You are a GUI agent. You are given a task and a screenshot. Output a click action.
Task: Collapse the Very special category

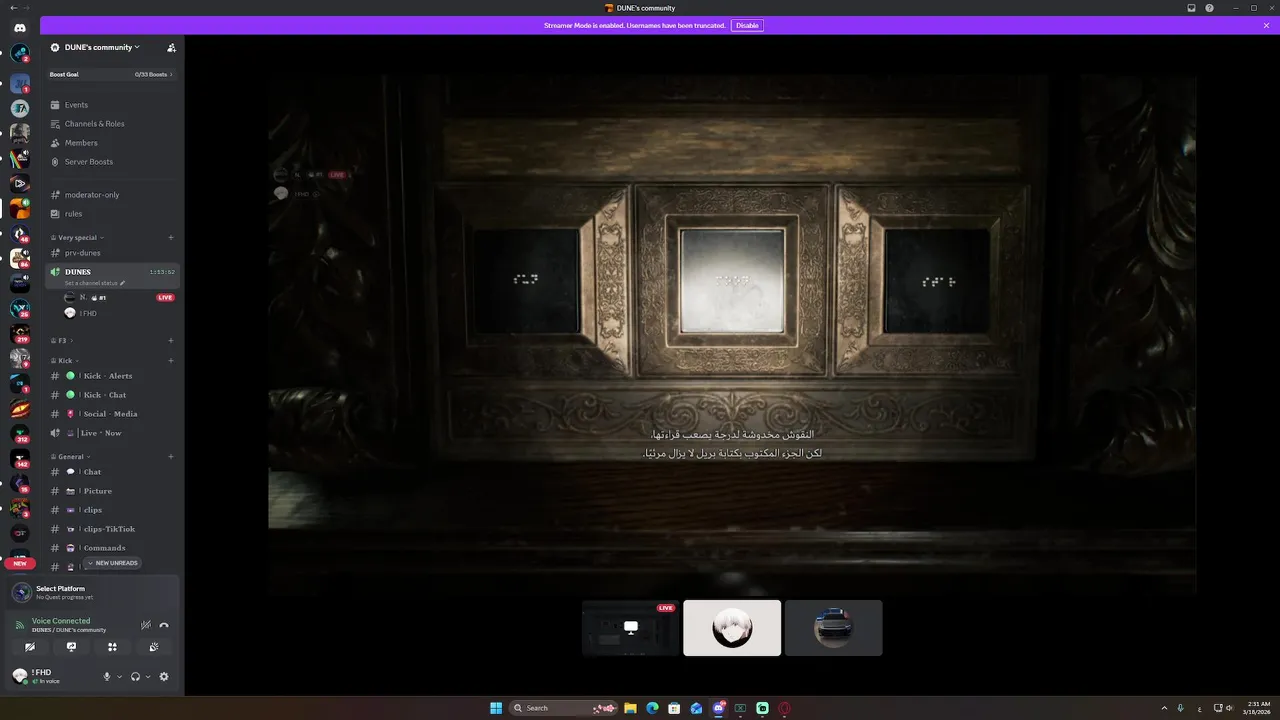[x=78, y=238]
